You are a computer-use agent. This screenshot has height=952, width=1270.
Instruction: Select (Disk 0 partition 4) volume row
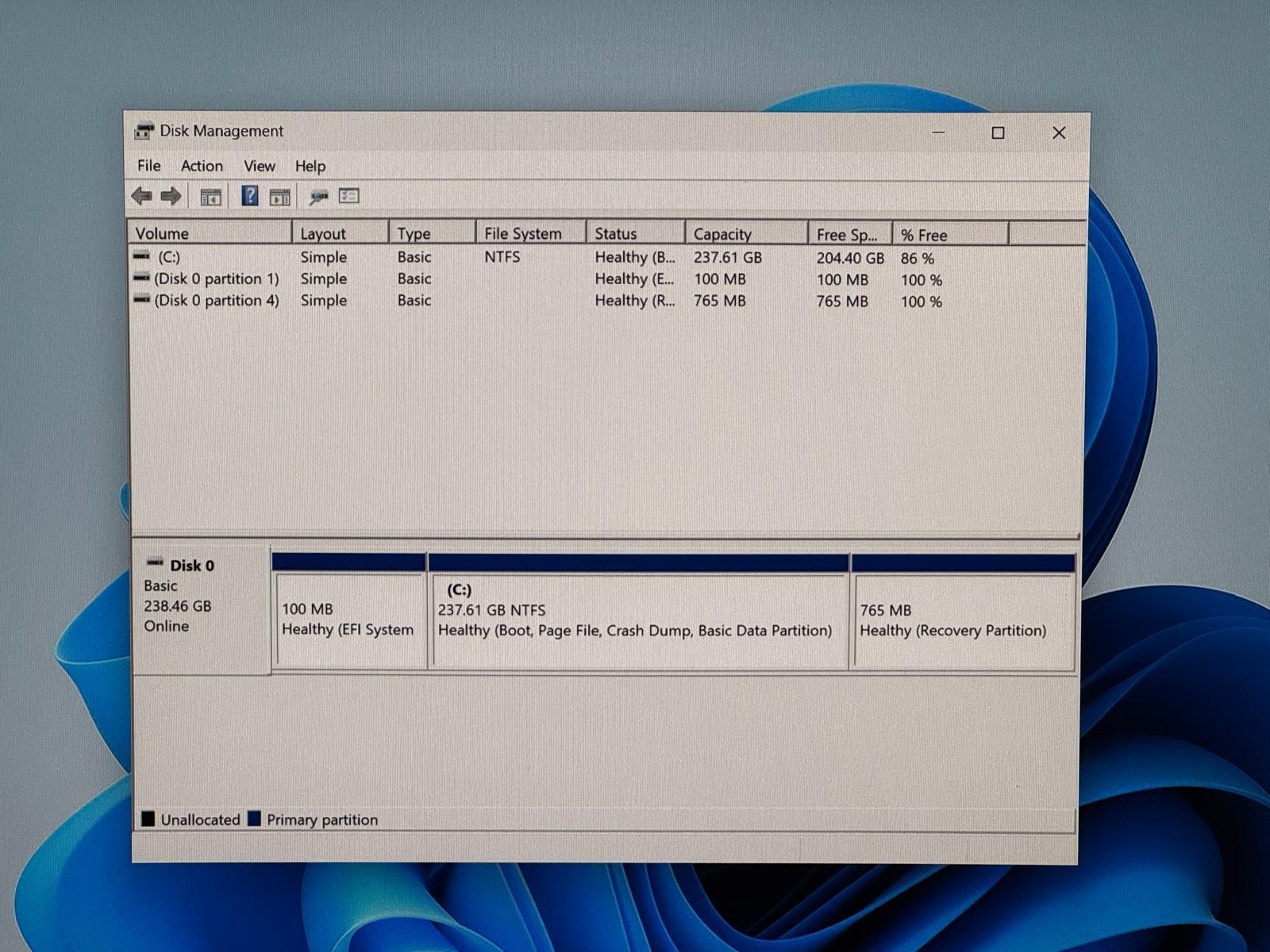pyautogui.click(x=217, y=300)
